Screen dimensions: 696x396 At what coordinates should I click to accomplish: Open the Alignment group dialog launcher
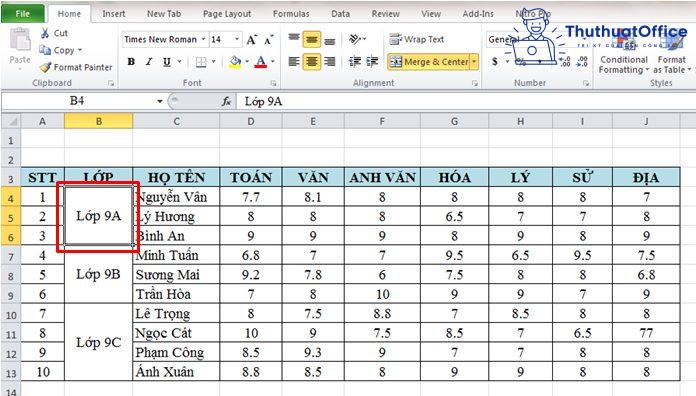click(475, 83)
